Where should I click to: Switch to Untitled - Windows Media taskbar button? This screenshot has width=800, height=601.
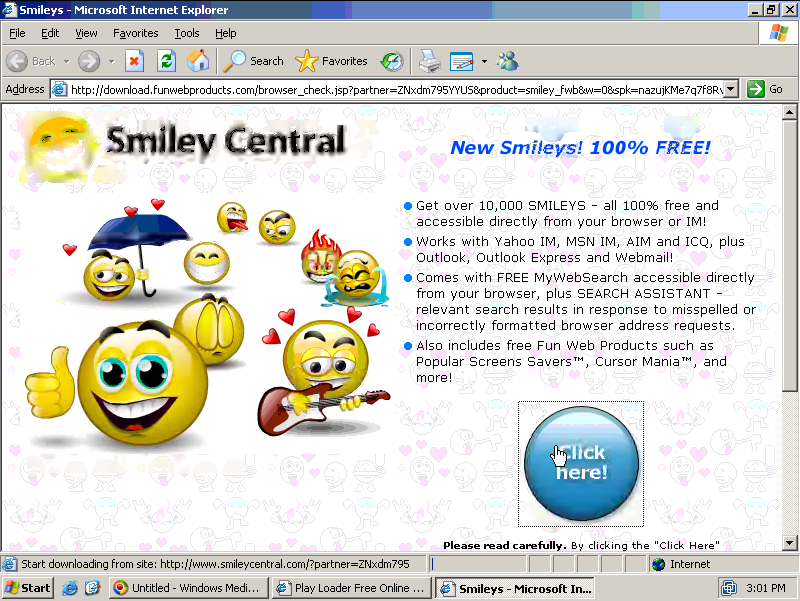[x=188, y=588]
